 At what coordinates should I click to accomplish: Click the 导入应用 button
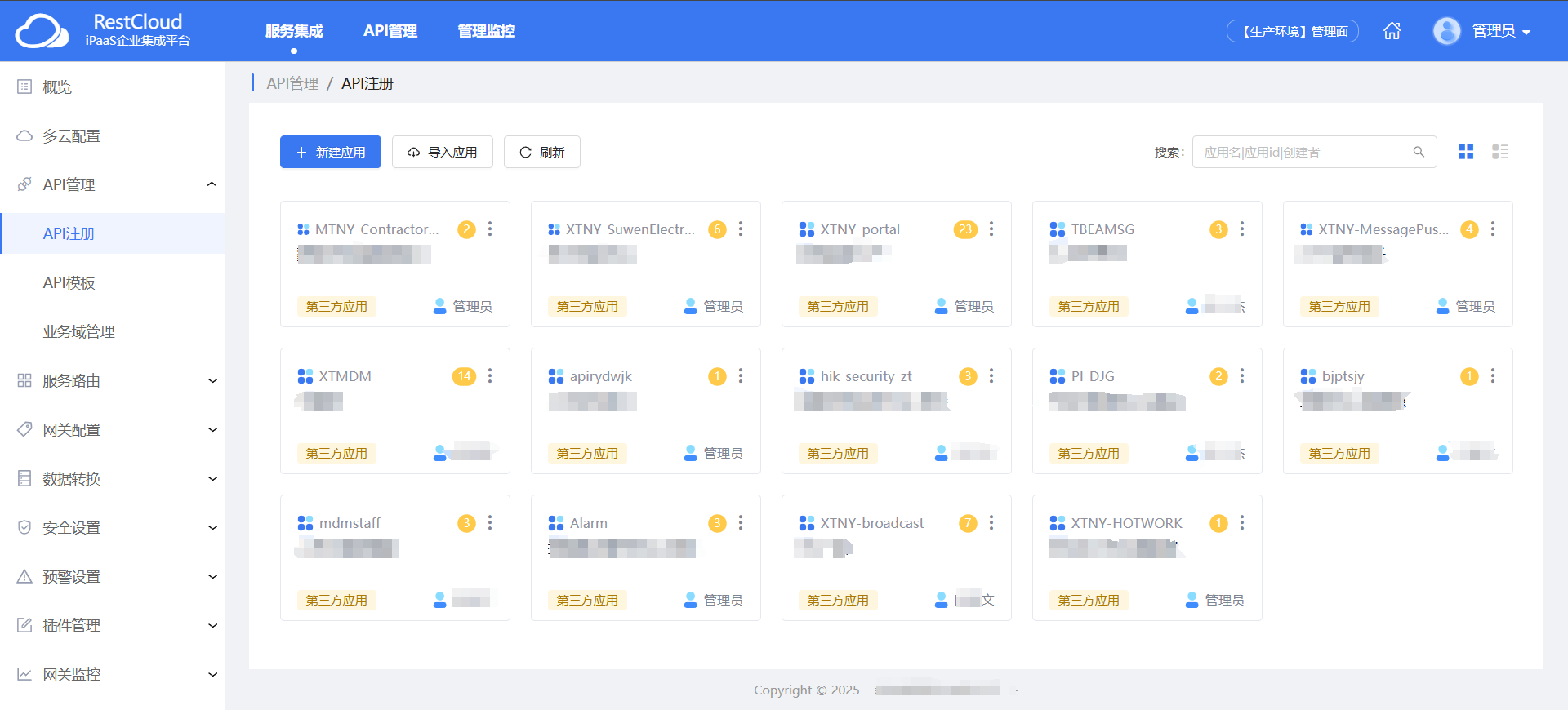coord(442,152)
